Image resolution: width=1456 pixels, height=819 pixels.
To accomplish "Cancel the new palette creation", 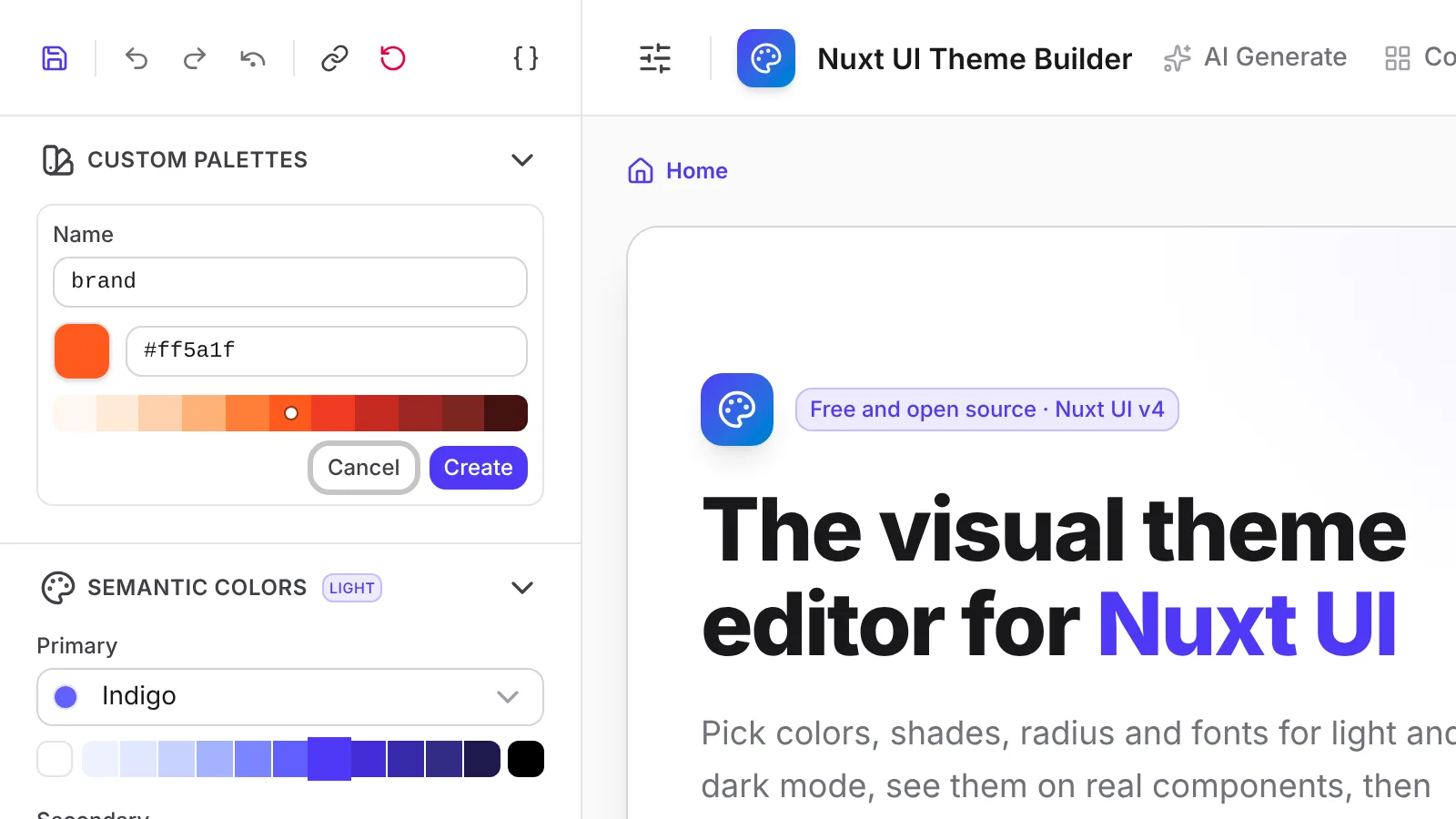I will click(364, 468).
